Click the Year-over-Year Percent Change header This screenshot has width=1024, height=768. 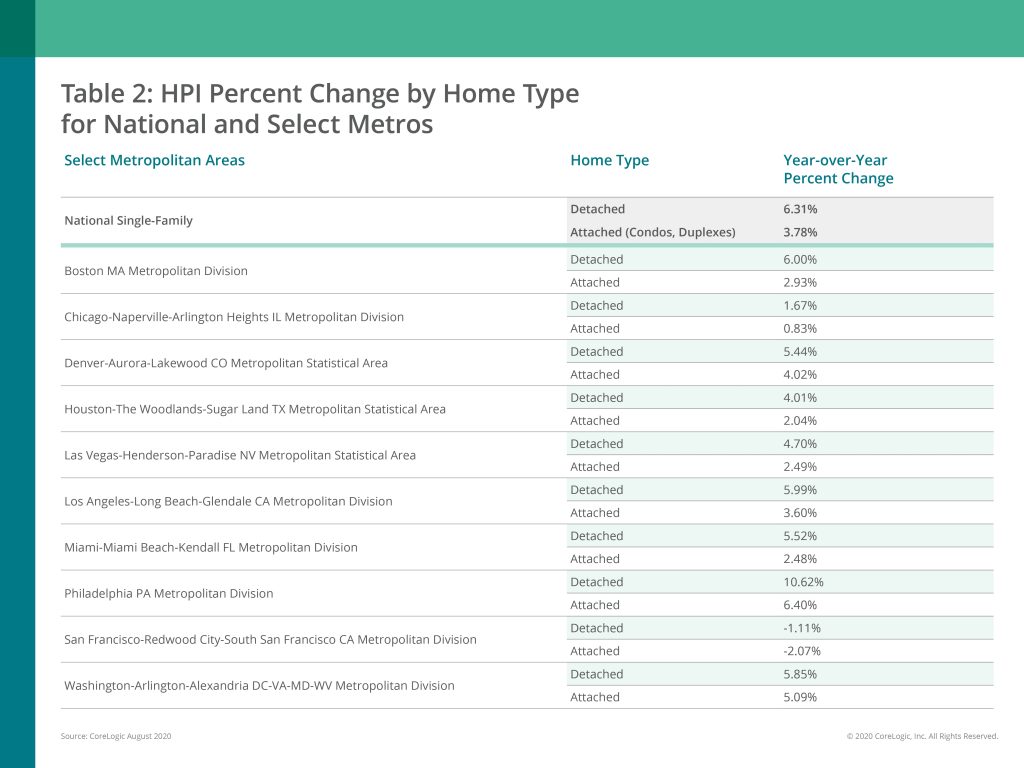pos(838,169)
